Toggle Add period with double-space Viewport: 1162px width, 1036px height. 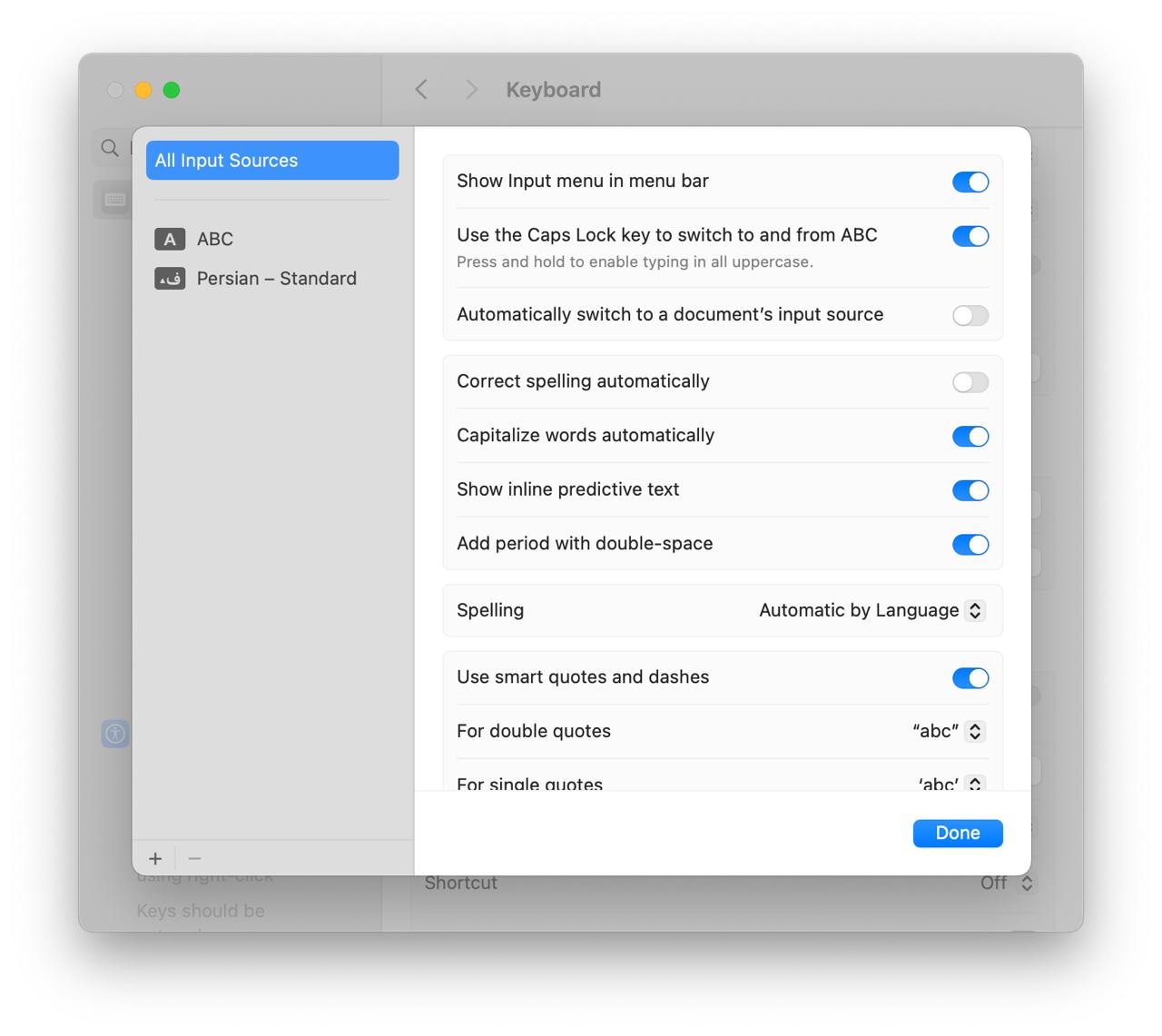[970, 545]
